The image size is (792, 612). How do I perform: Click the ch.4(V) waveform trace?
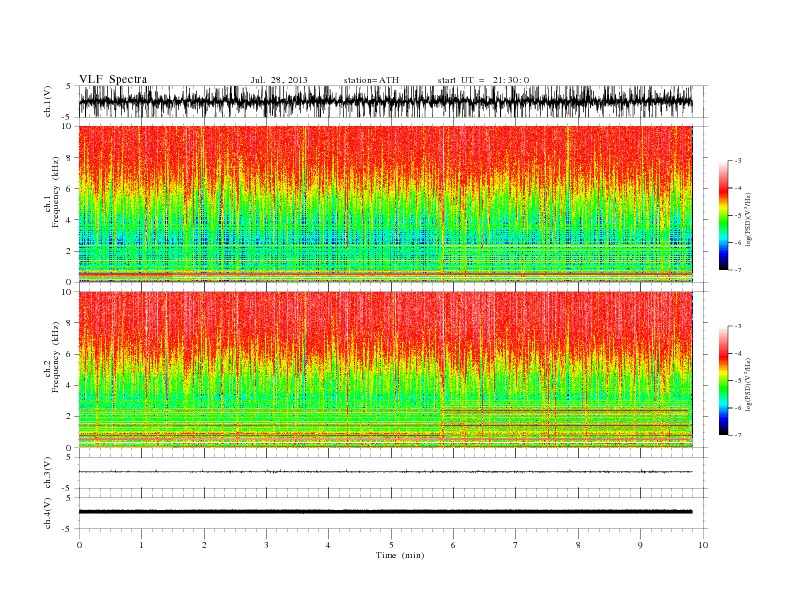point(385,512)
